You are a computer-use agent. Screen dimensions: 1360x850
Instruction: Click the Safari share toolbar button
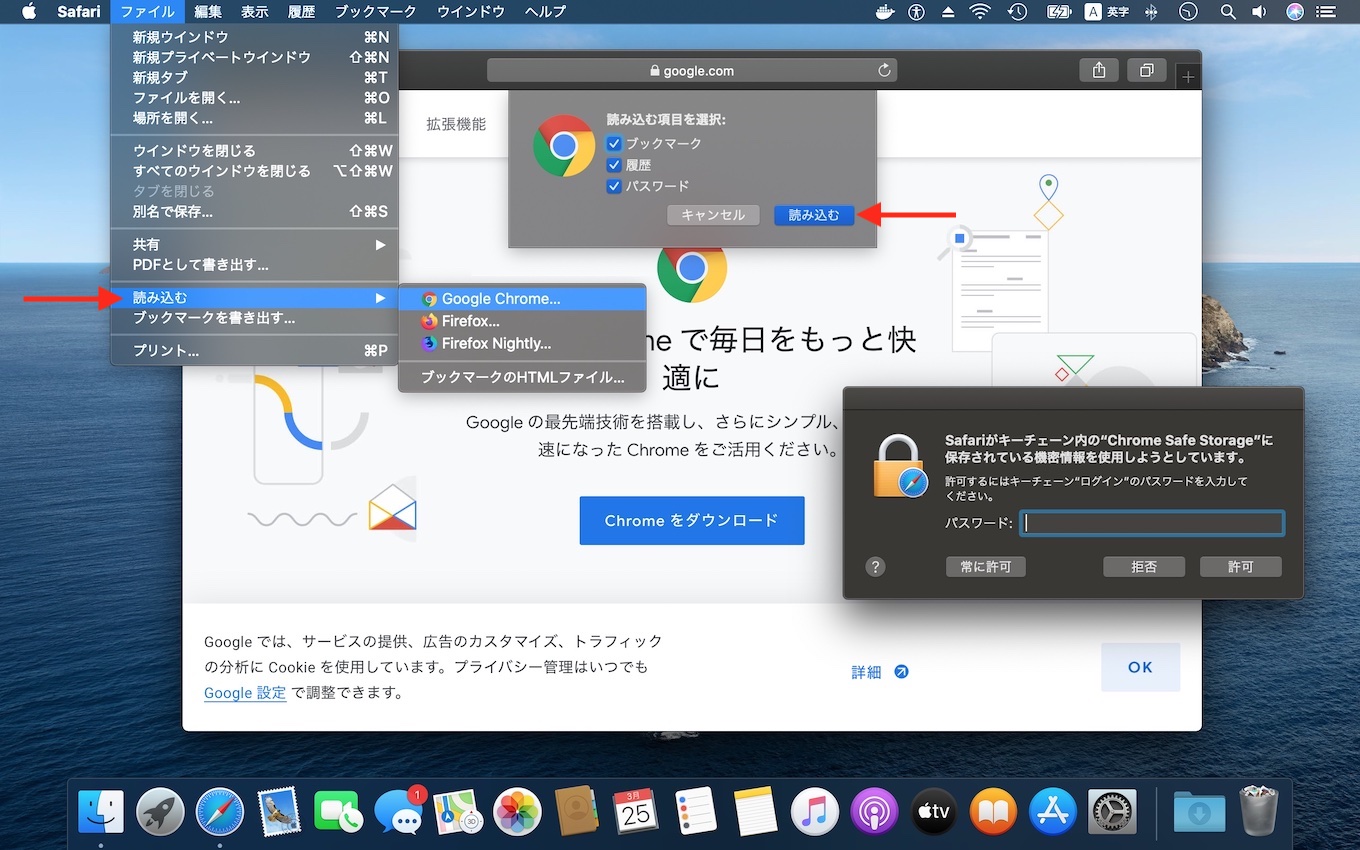[x=1099, y=70]
